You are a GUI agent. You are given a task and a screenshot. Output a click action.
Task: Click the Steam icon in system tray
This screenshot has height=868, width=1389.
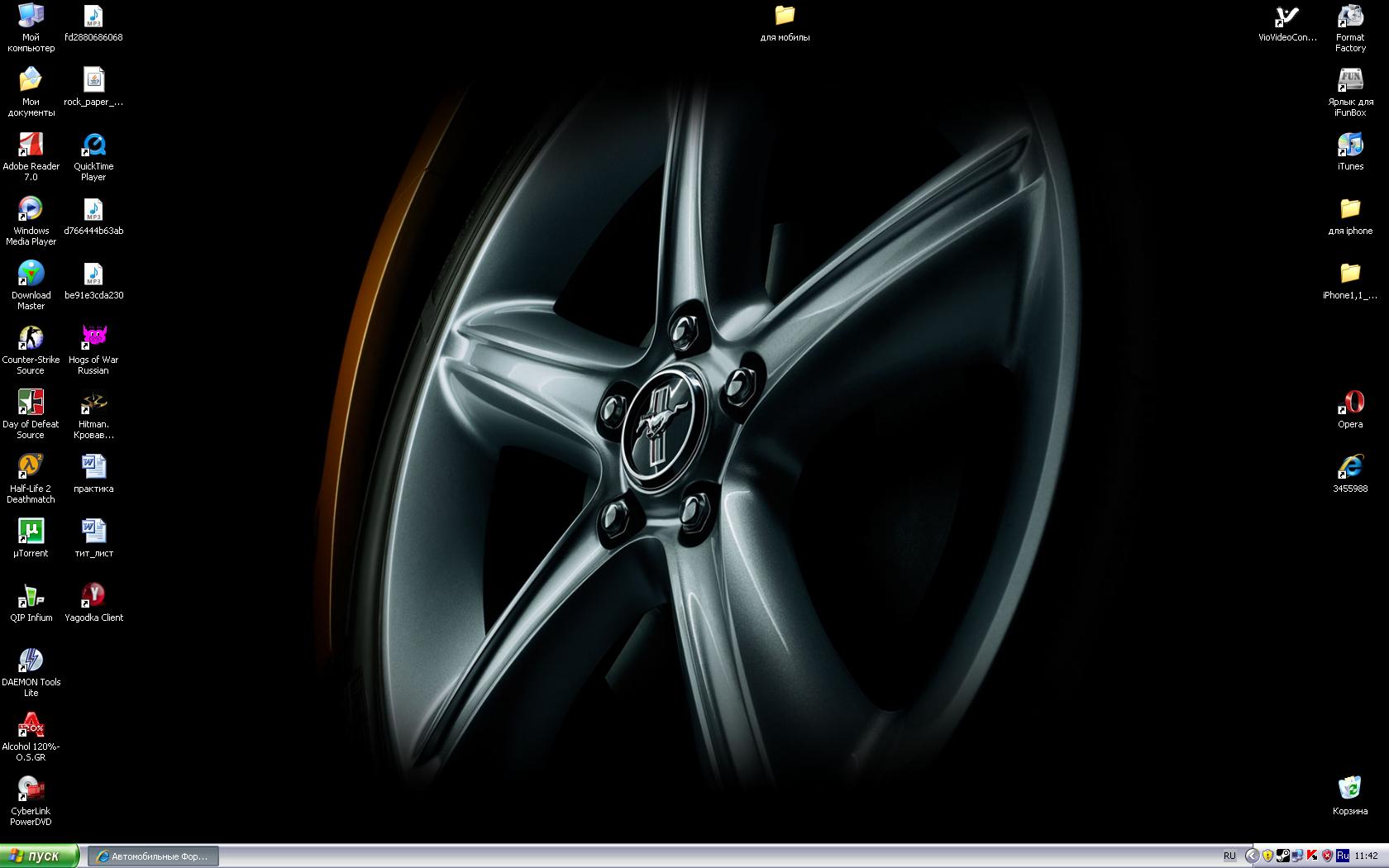click(1282, 856)
